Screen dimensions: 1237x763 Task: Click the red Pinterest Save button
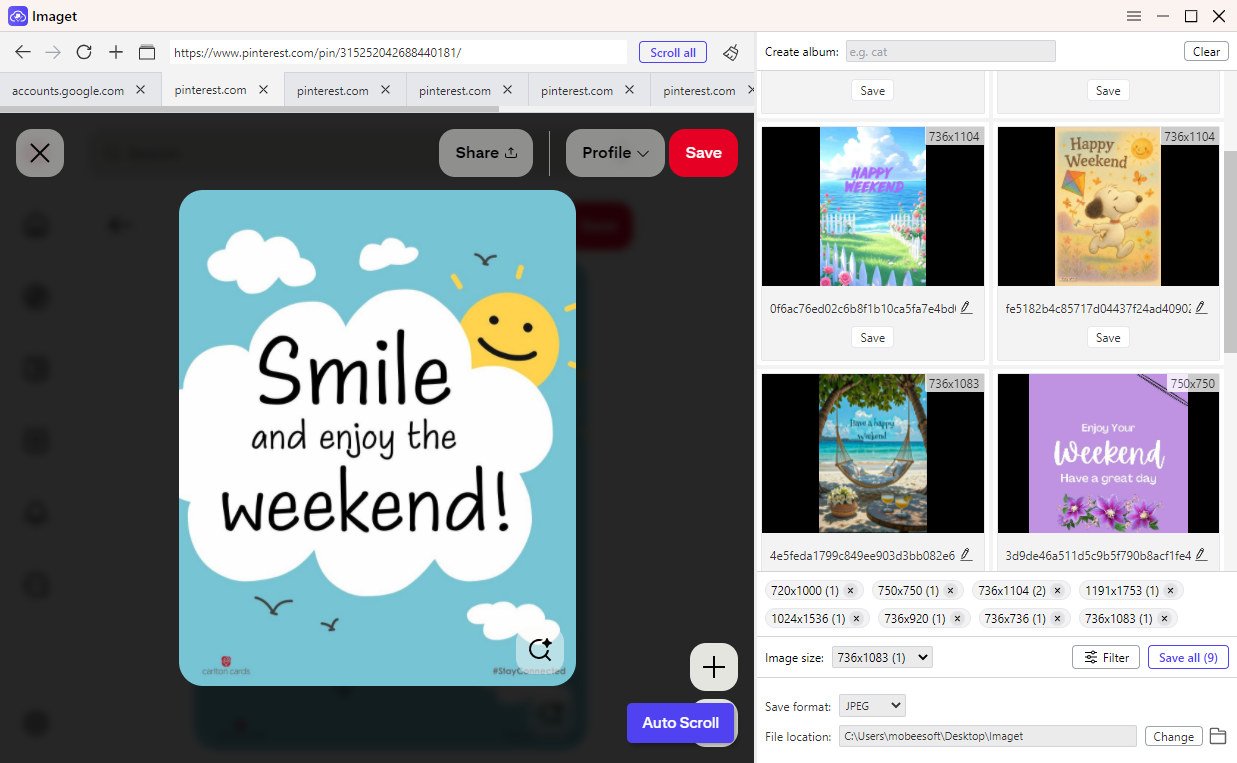[703, 153]
